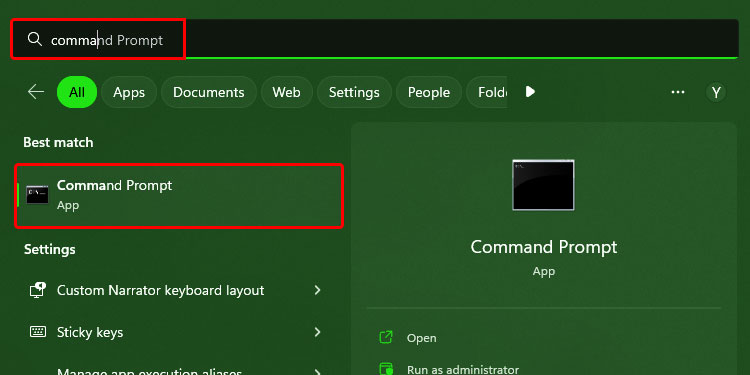Screen dimensions: 750x375
Task: Expand chevron beside Manage app execution aliases
Action: click(317, 372)
